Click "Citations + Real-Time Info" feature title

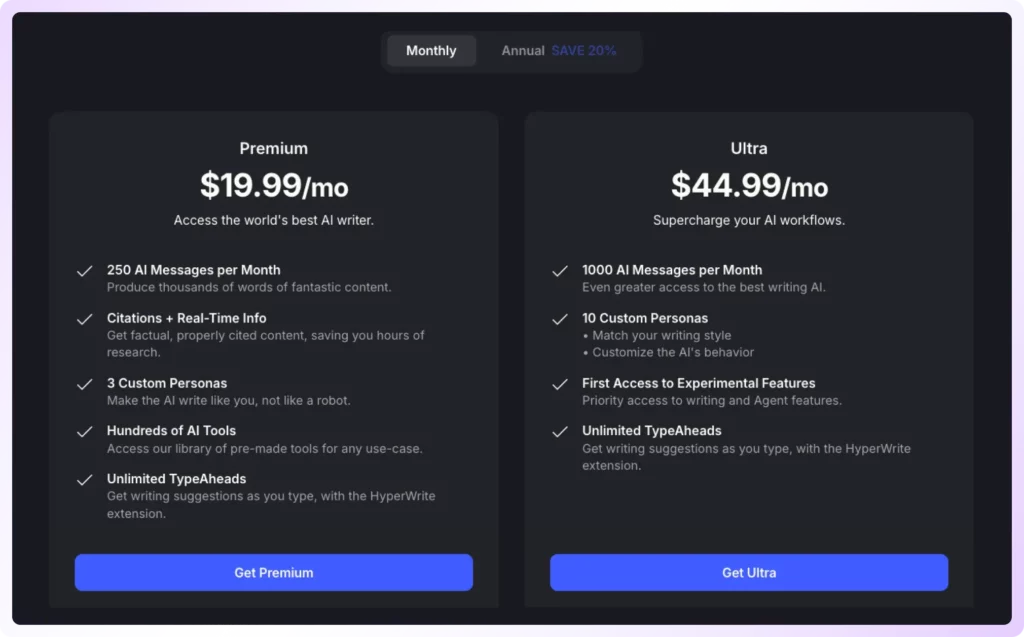[x=186, y=318]
